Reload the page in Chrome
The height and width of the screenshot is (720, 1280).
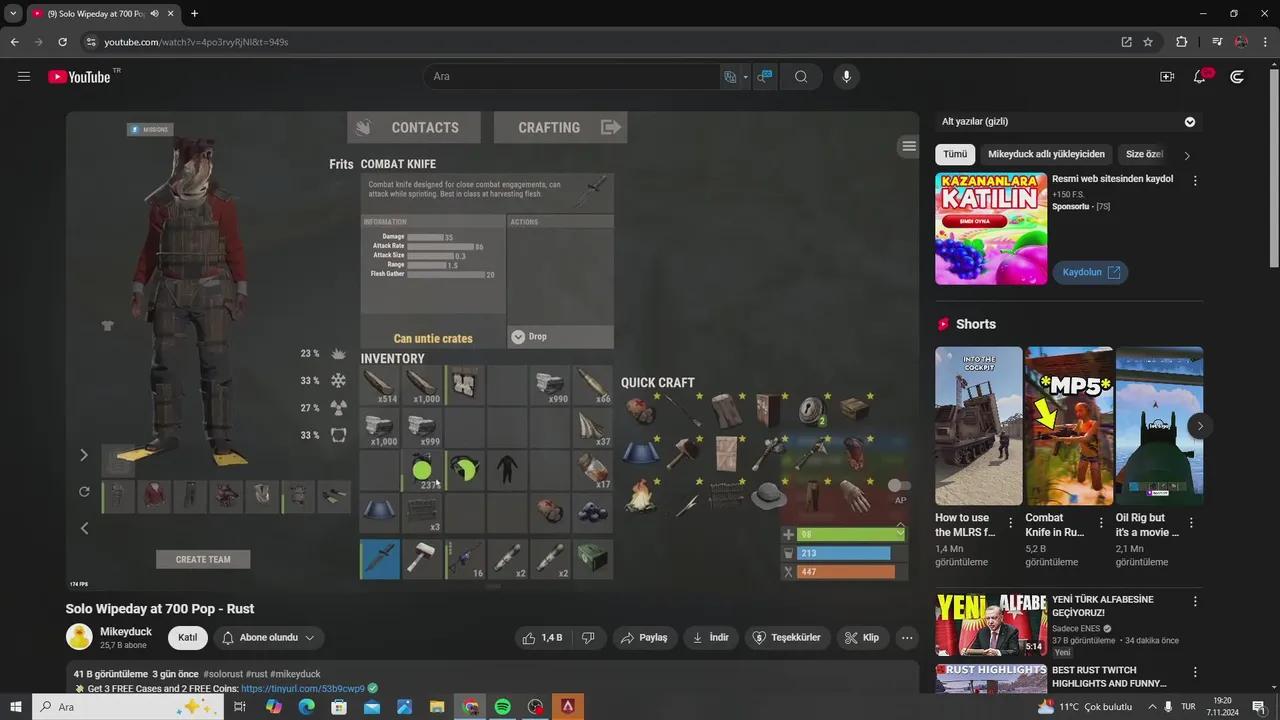62,42
